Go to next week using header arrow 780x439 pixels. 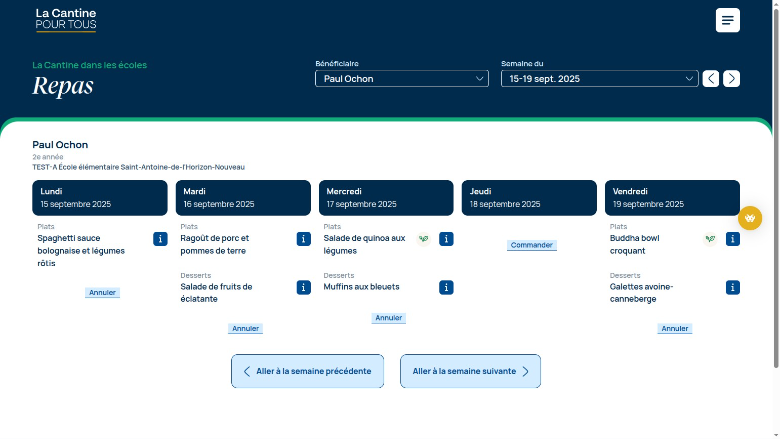(732, 79)
